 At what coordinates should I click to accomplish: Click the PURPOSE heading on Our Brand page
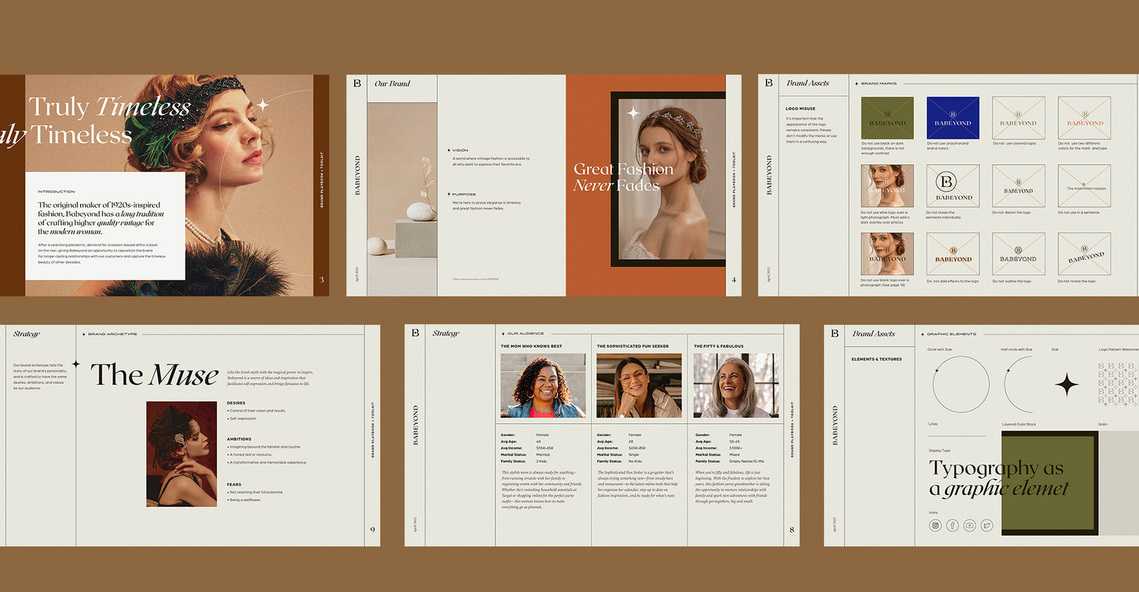click(463, 195)
